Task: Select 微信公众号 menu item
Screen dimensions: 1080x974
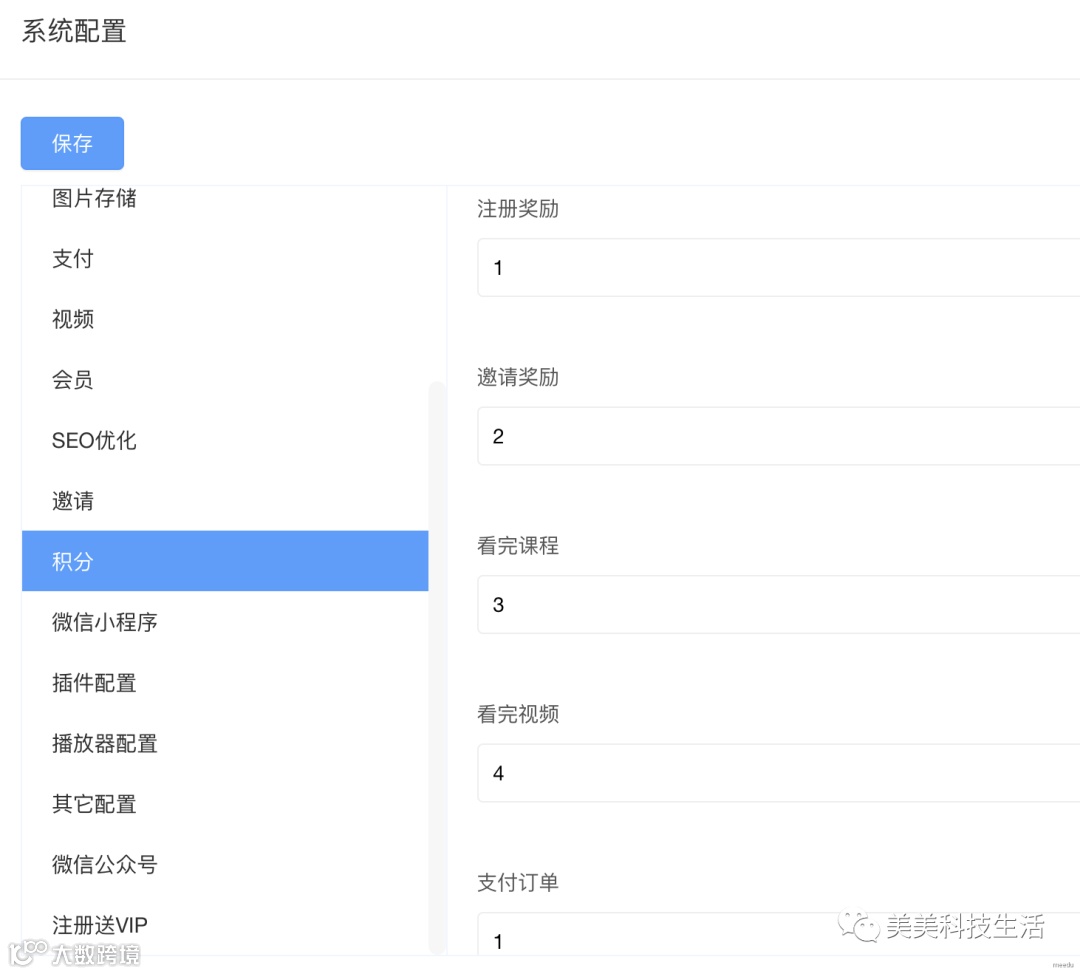Action: 105,865
